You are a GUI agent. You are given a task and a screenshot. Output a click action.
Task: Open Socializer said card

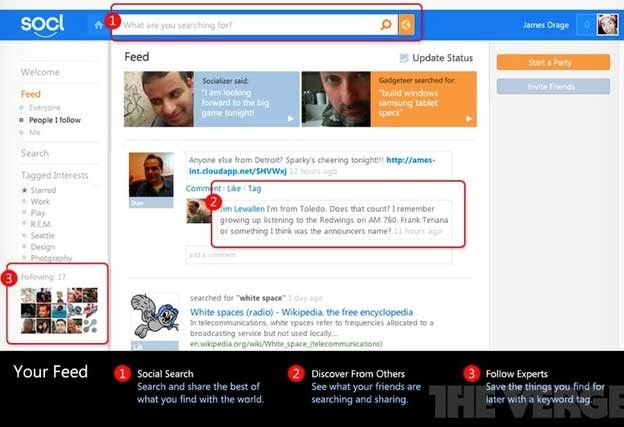coord(247,99)
